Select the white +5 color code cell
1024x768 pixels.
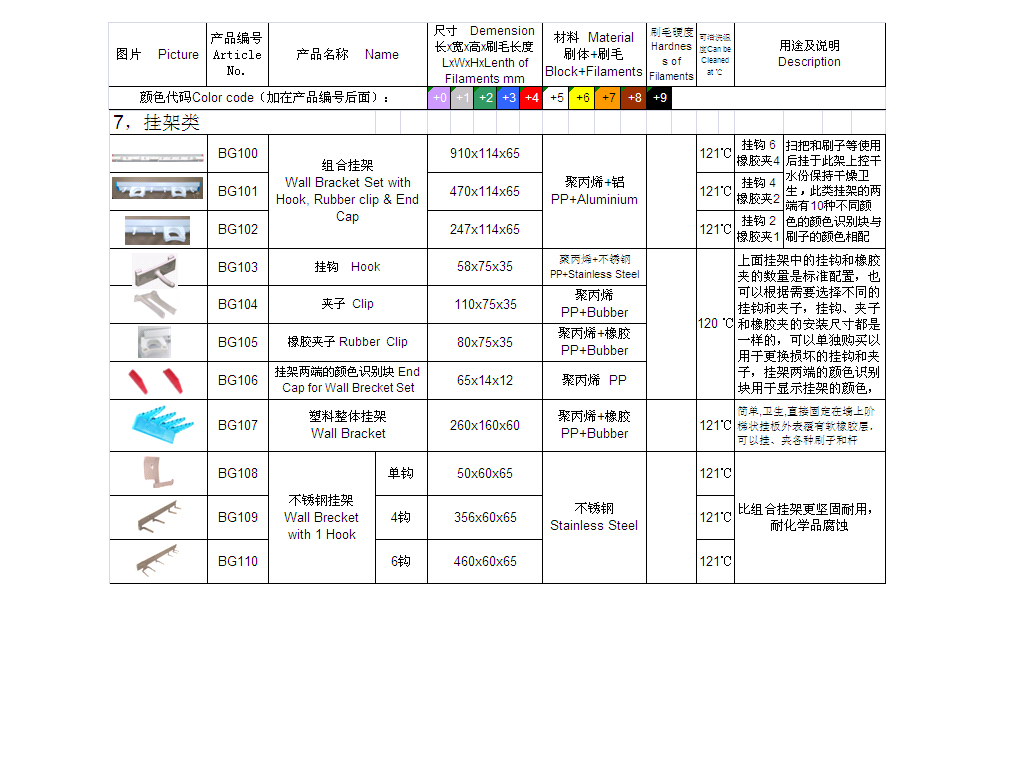(x=556, y=98)
